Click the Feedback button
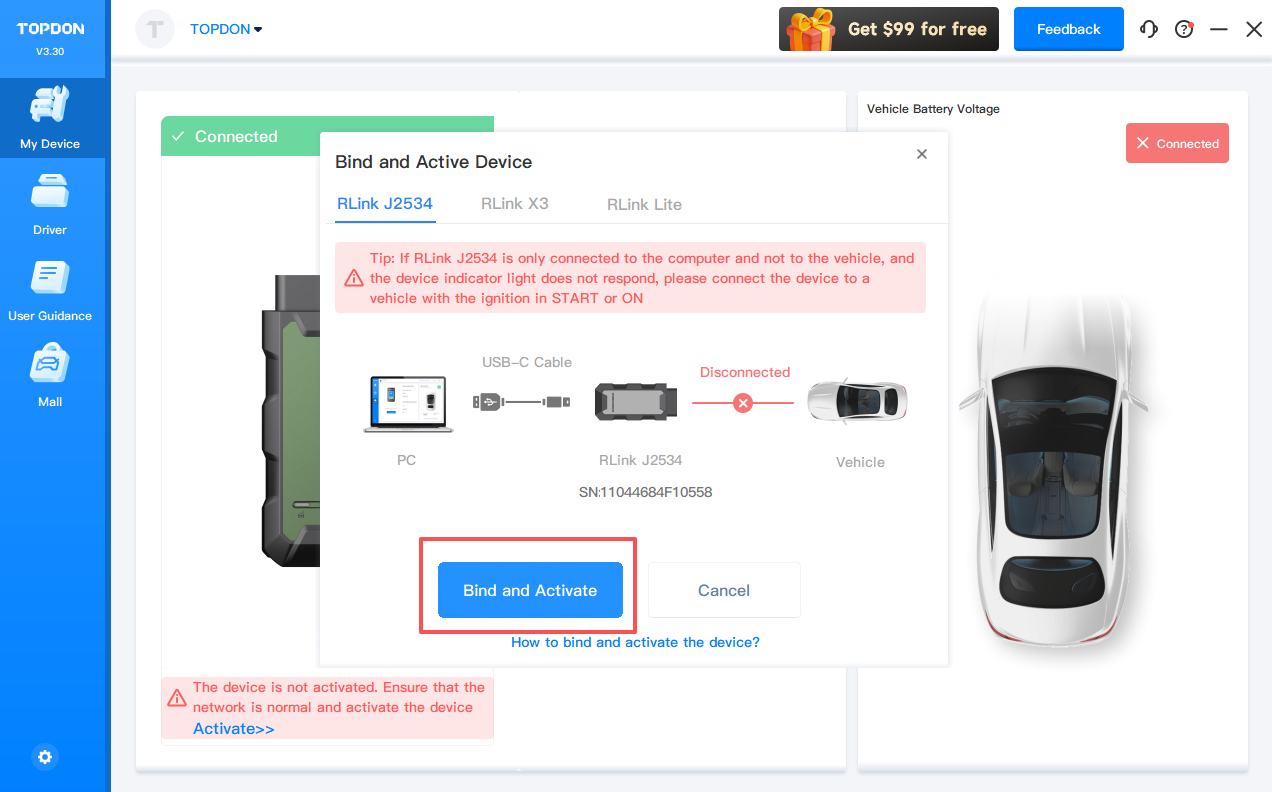 tap(1068, 29)
